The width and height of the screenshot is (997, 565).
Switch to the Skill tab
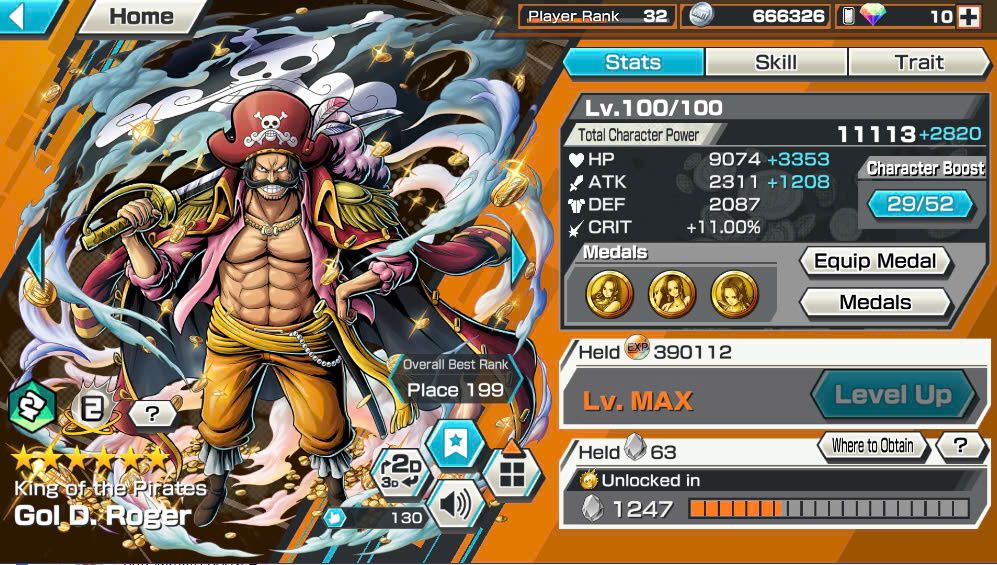pyautogui.click(x=776, y=62)
